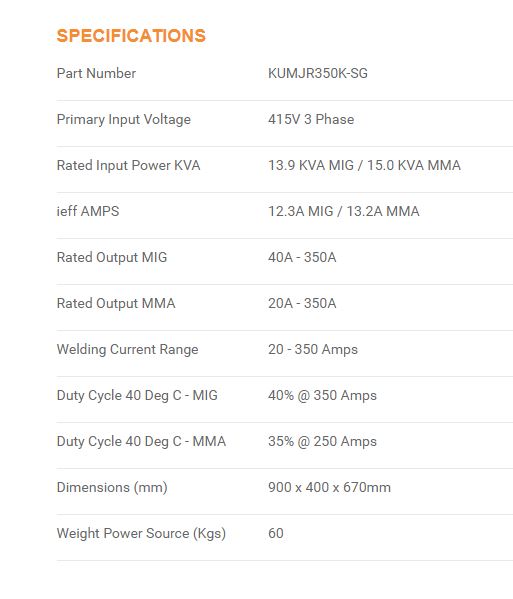Select the Weight Power Source (Kgs) label
The height and width of the screenshot is (599, 513).
coord(141,534)
